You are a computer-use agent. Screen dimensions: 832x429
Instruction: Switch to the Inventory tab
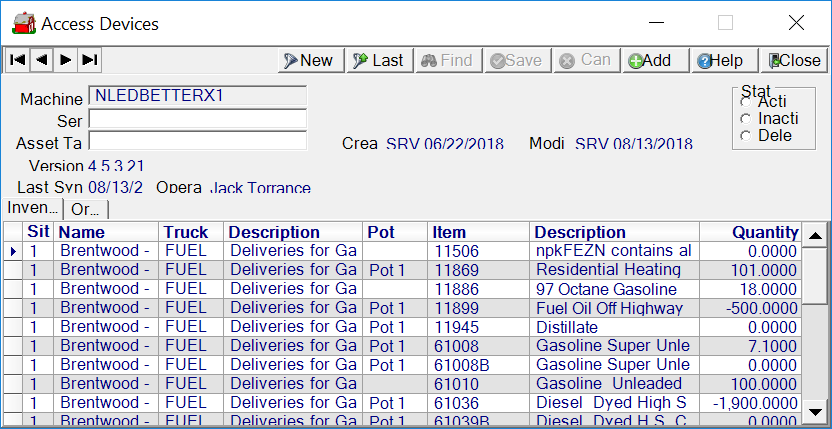tap(32, 207)
